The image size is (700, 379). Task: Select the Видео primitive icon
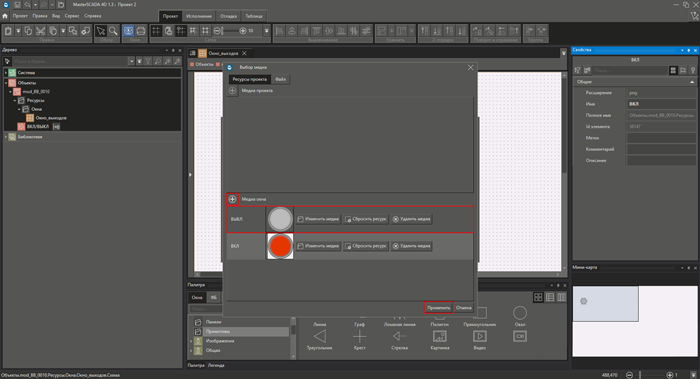pos(479,339)
